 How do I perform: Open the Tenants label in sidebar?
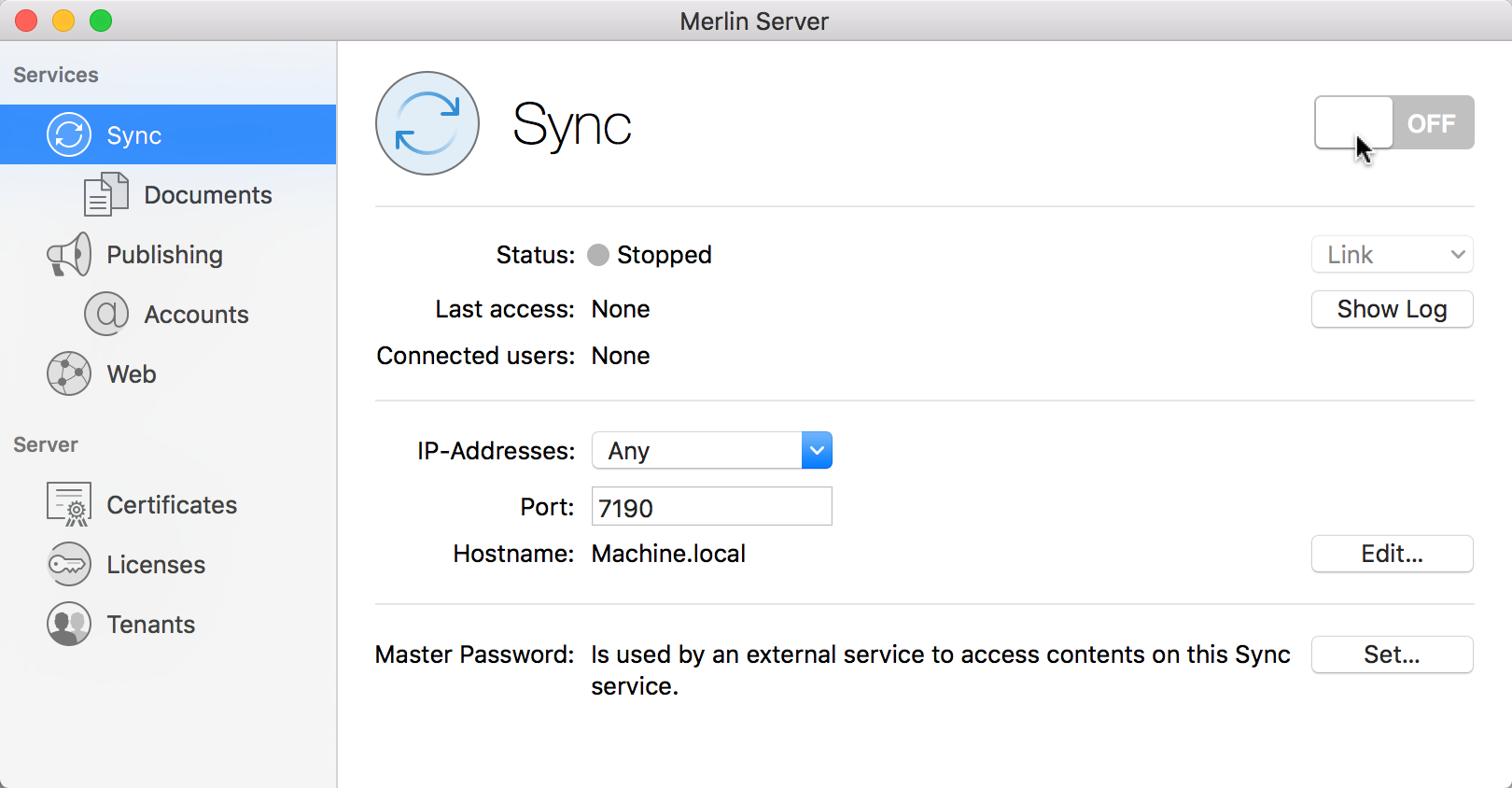tap(151, 625)
